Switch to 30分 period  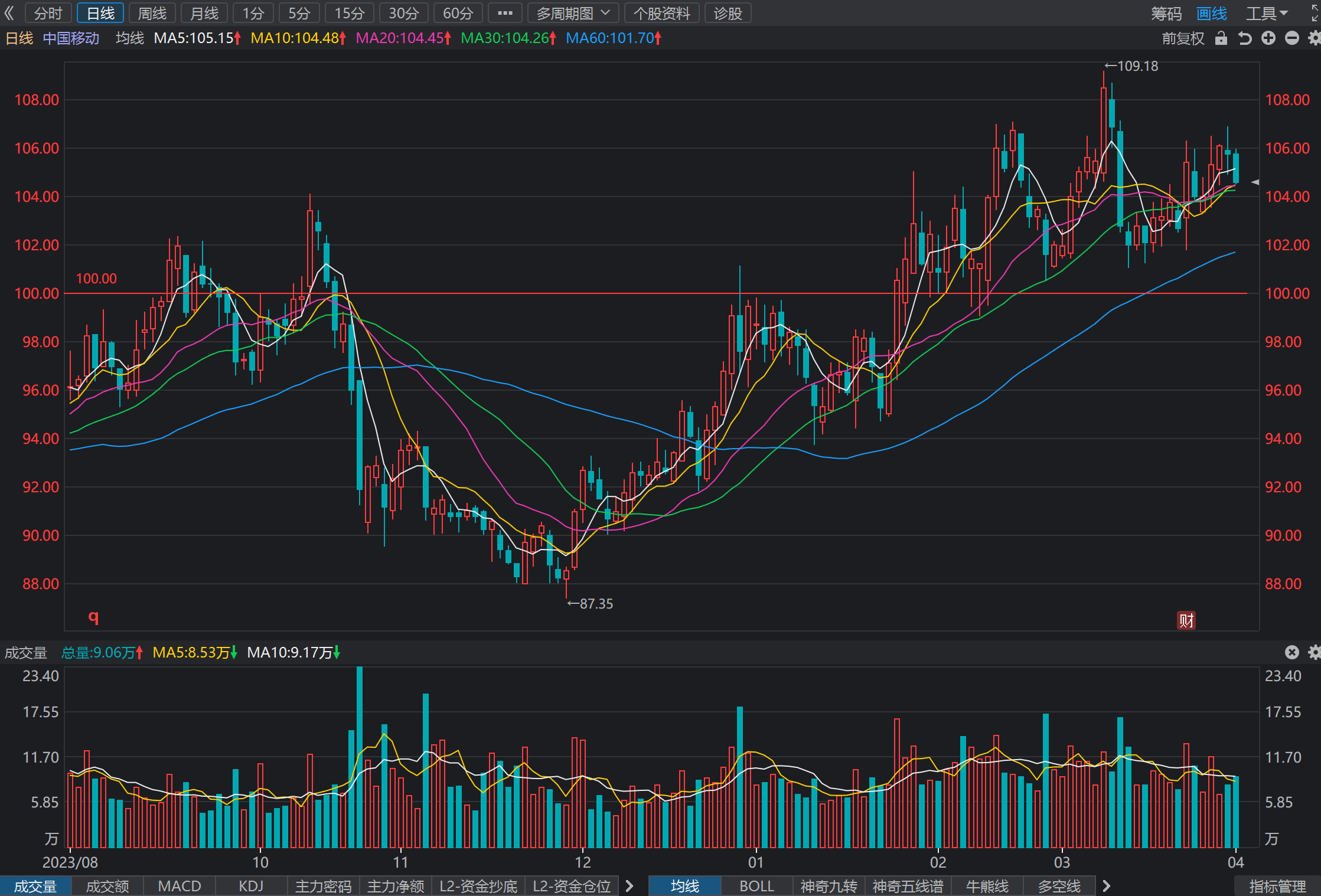(x=404, y=13)
